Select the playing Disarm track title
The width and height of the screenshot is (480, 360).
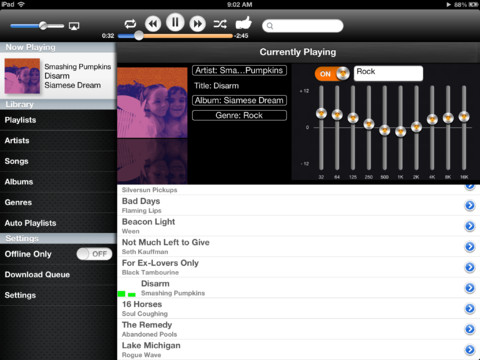click(155, 284)
